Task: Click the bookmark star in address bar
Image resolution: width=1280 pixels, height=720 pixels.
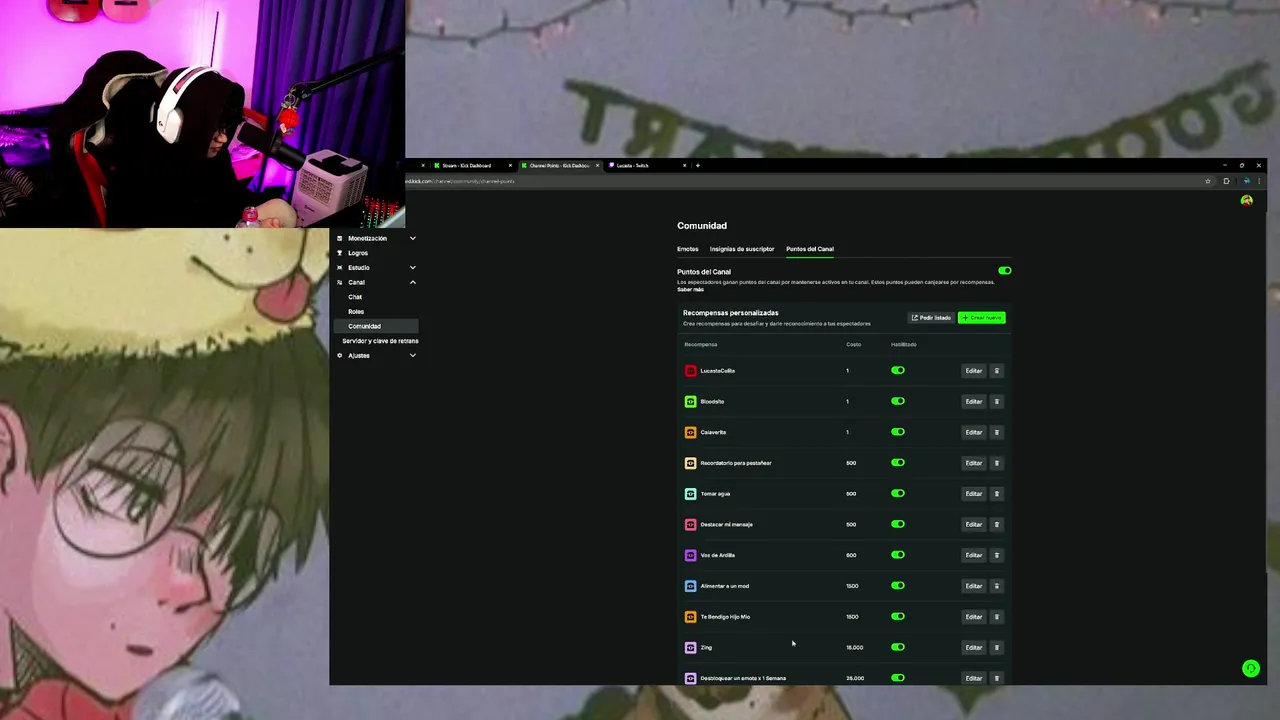Action: 1208,181
